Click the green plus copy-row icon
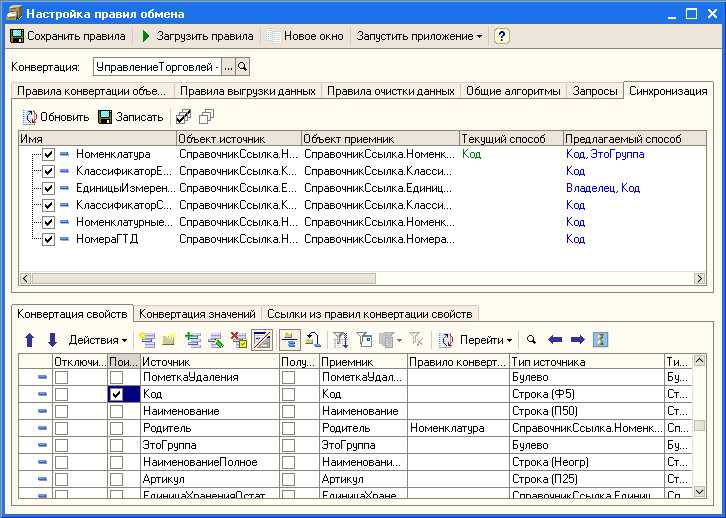 tap(193, 340)
